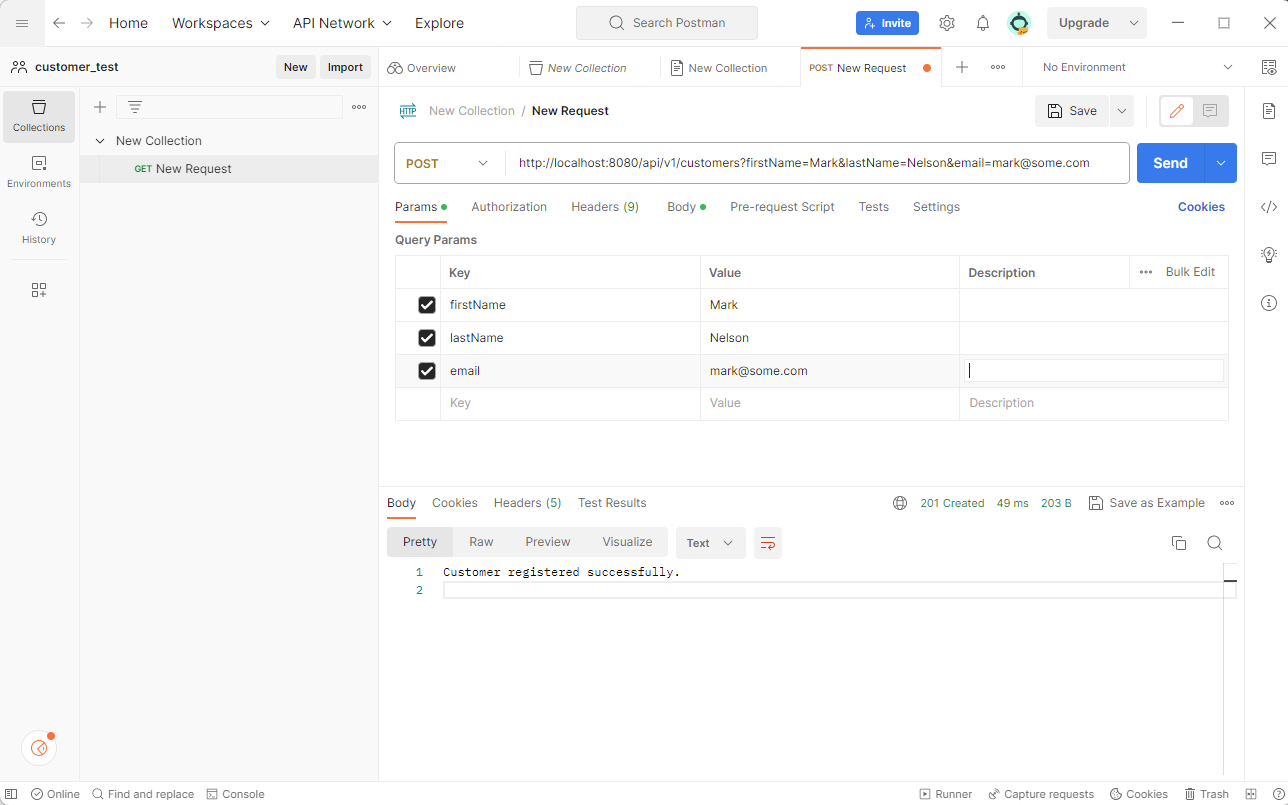
Task: Open comments icon in right sidebar
Action: [x=1269, y=159]
